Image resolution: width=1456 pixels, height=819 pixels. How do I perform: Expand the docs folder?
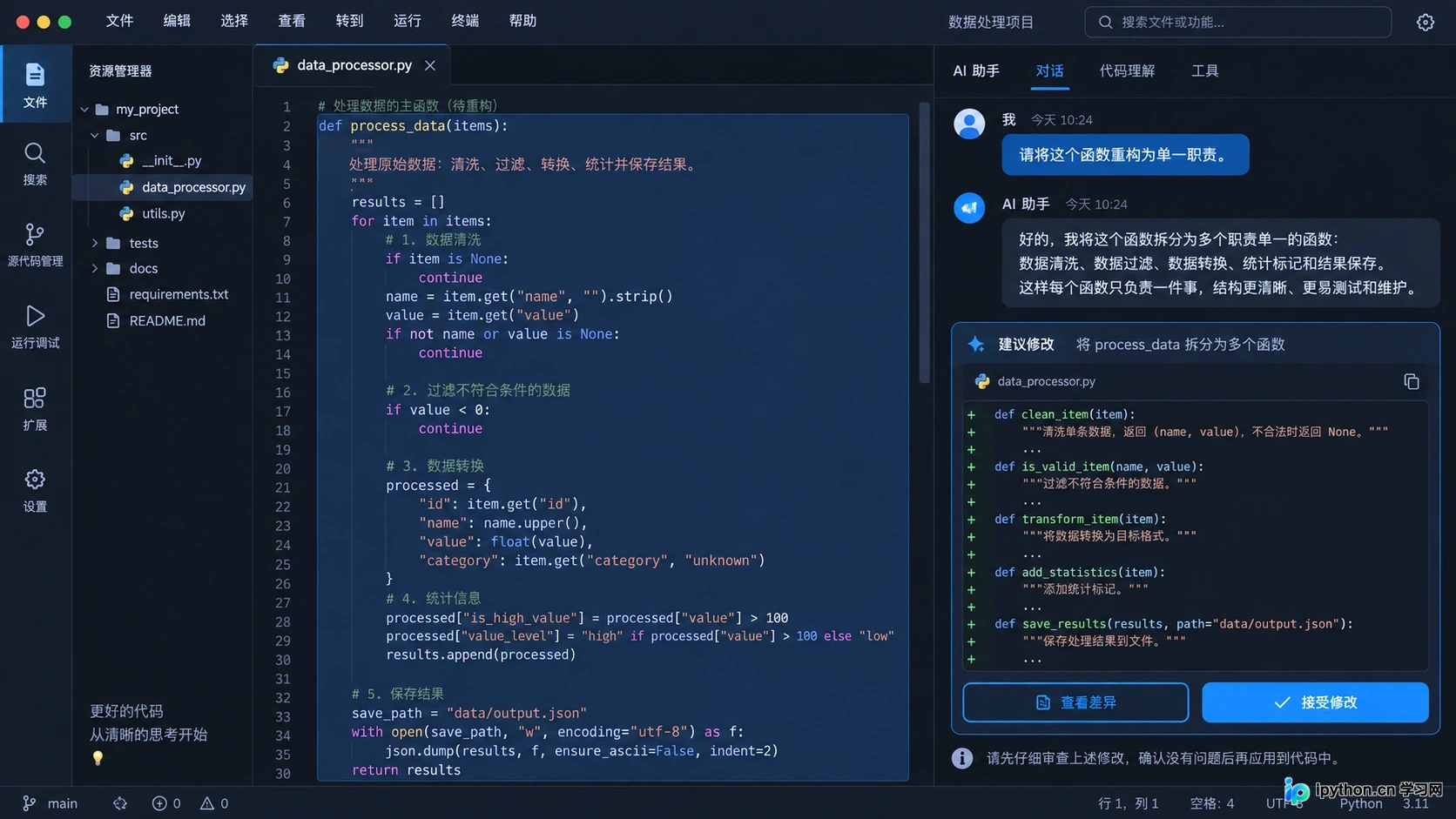pyautogui.click(x=95, y=269)
